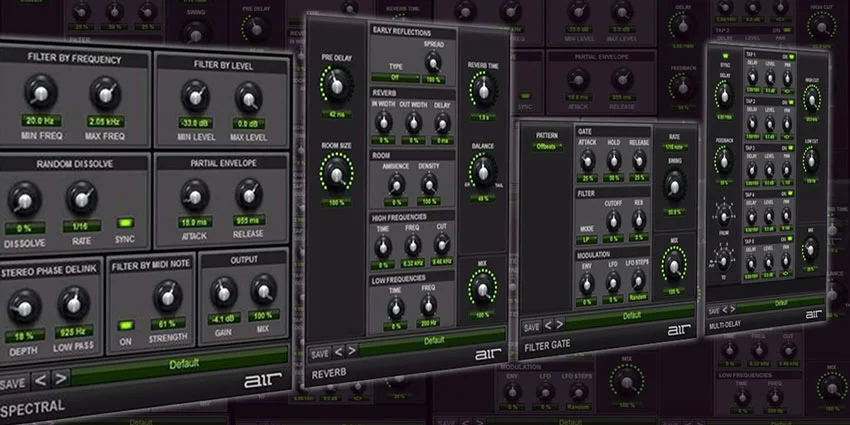Step to previous preset in Multi-Delay
This screenshot has height=425, width=850.
(725, 310)
